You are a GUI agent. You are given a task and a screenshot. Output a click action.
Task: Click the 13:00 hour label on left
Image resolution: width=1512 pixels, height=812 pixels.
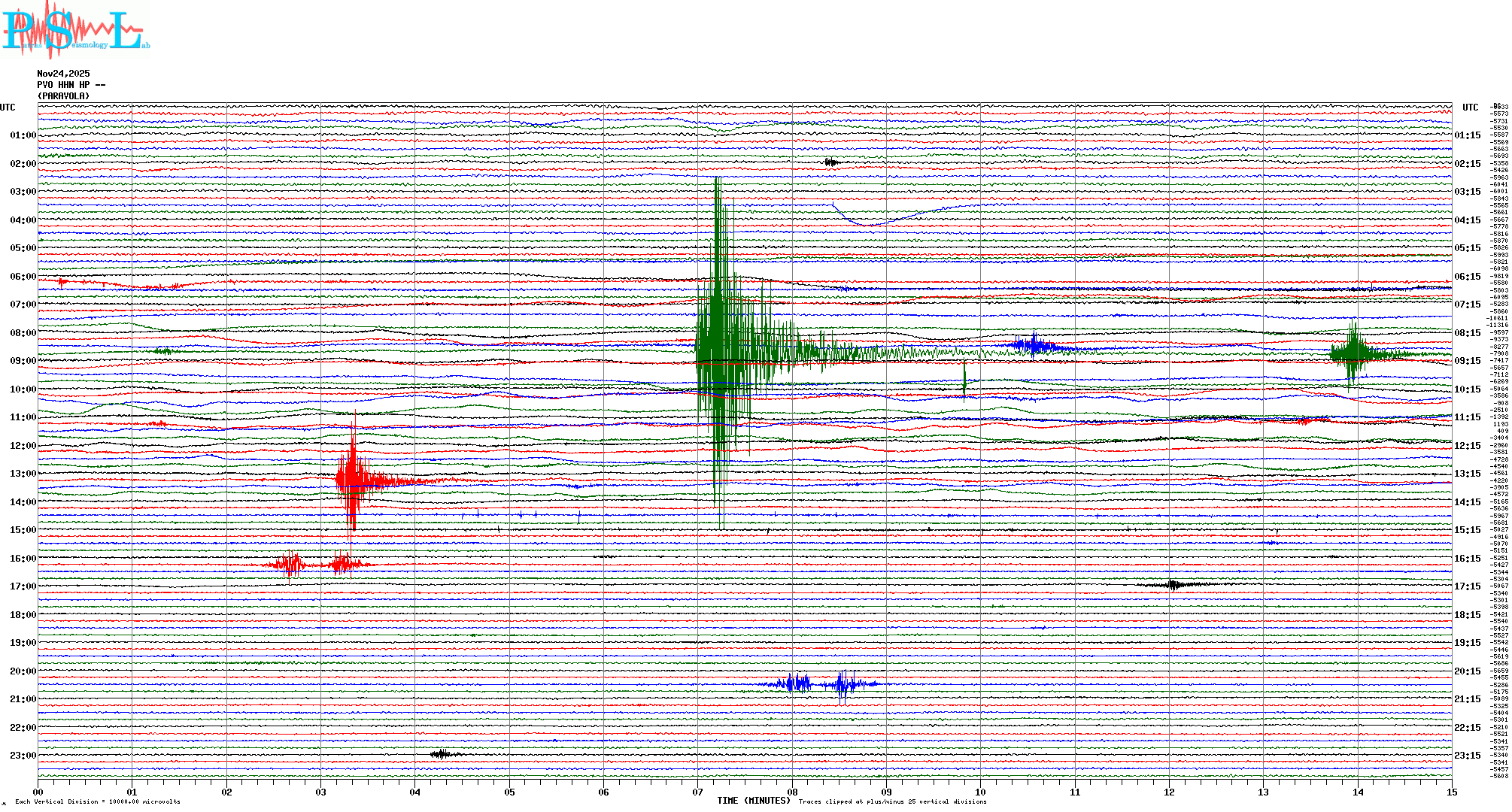pos(23,474)
